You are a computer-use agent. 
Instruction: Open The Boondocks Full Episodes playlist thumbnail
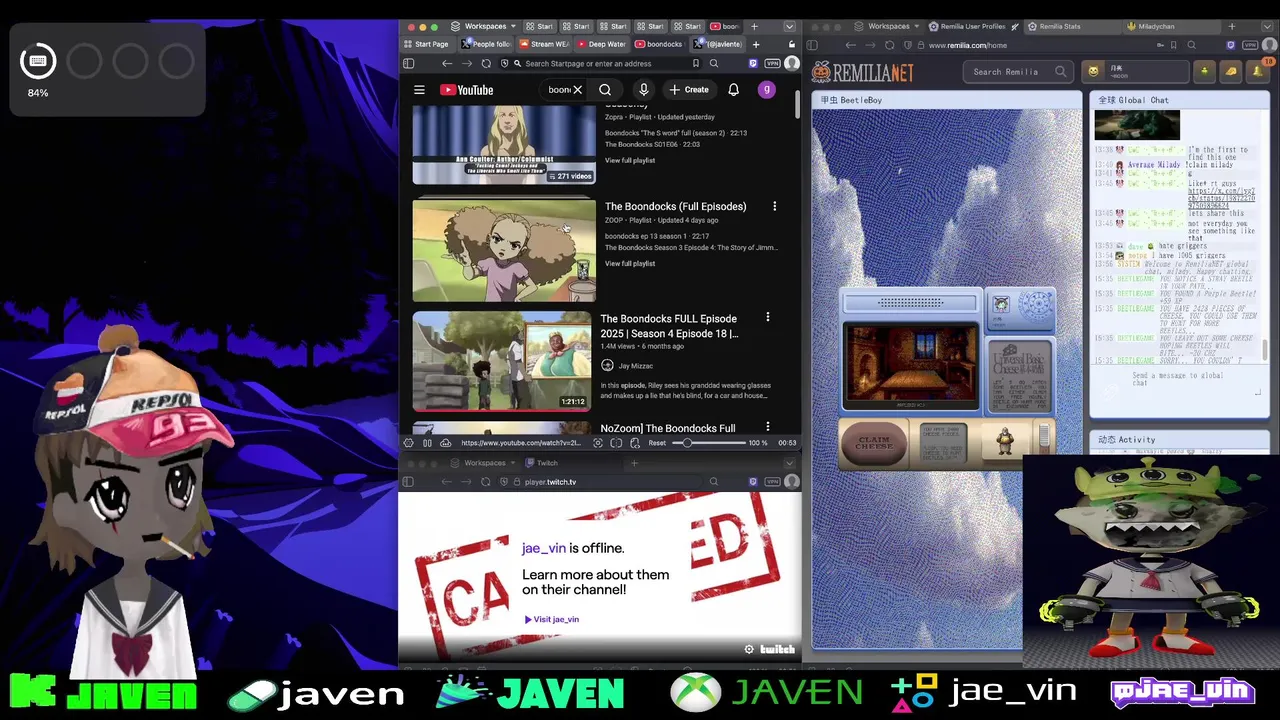tap(503, 250)
